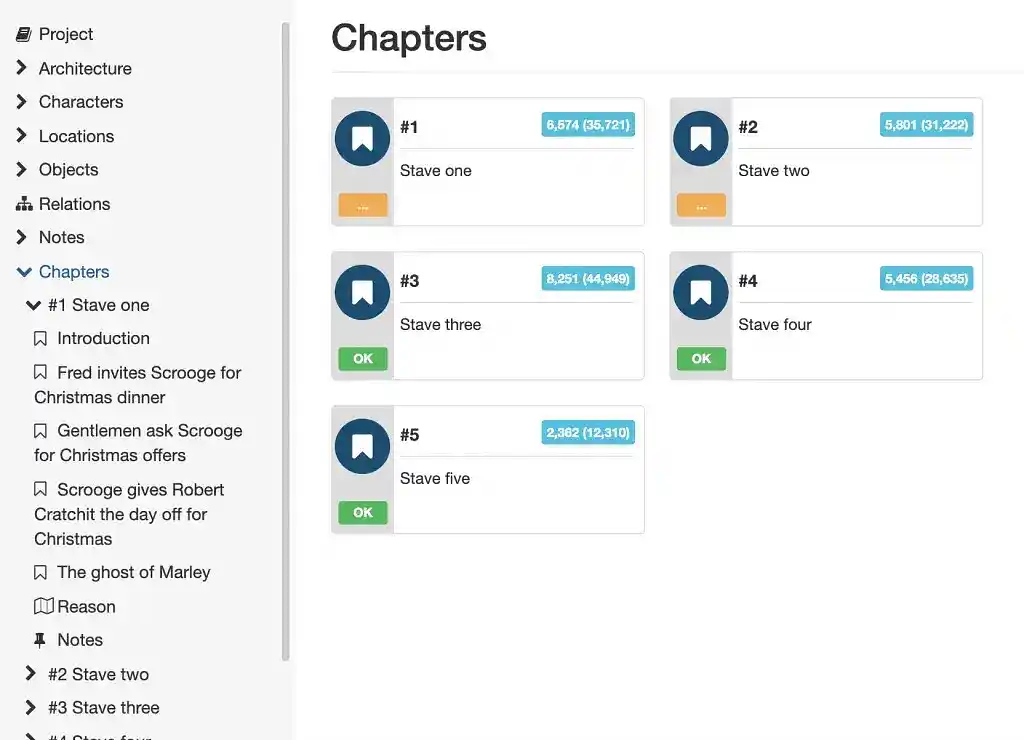Select The ghost of Marley scene
Image resolution: width=1024 pixels, height=740 pixels.
(133, 572)
